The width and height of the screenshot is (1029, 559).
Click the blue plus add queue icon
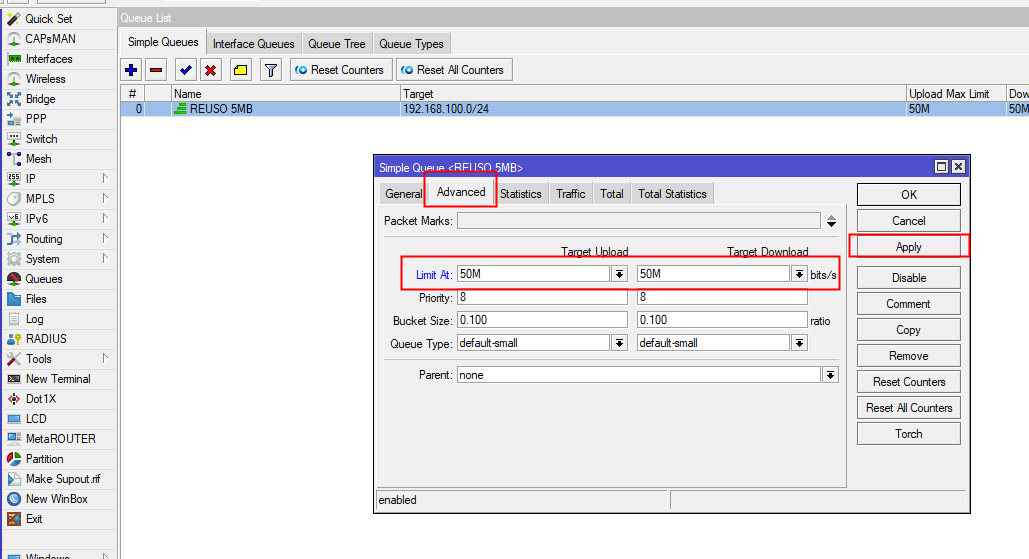[x=131, y=70]
